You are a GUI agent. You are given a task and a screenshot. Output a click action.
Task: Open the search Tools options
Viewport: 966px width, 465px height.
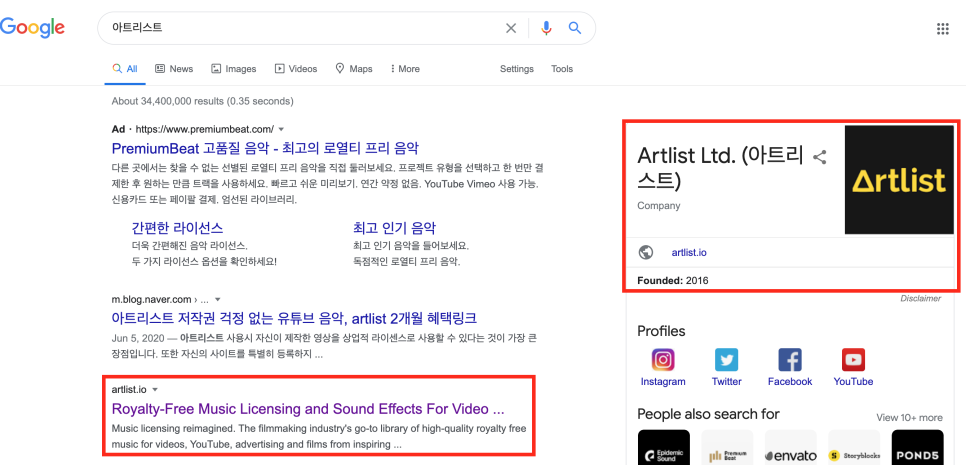562,69
